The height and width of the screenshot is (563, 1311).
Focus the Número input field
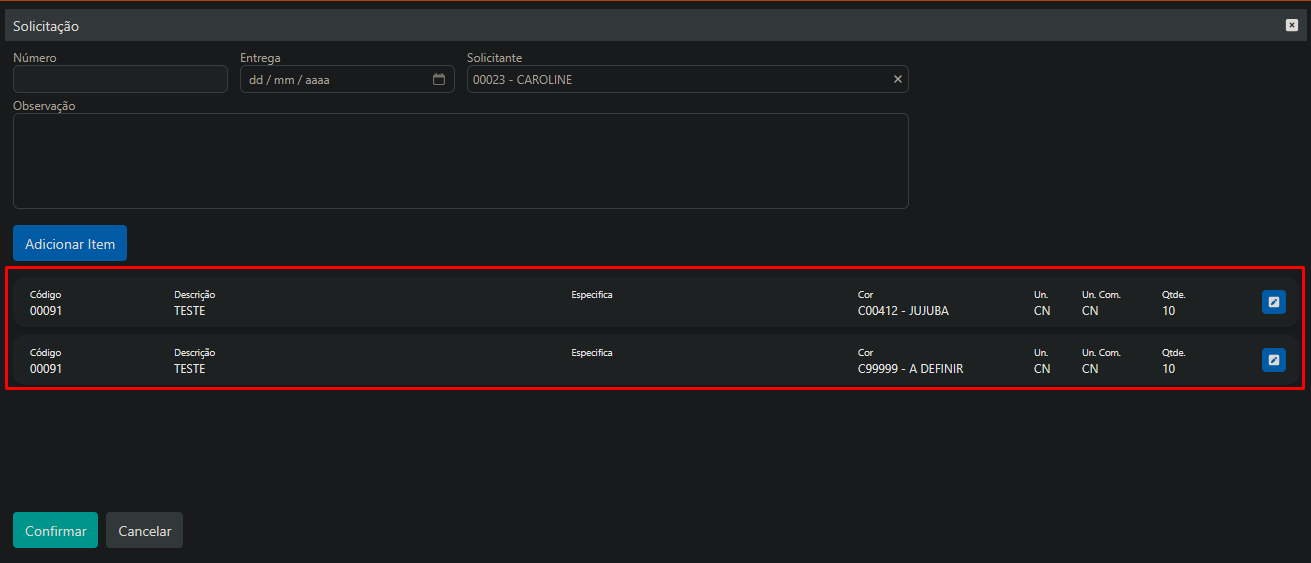(x=120, y=80)
